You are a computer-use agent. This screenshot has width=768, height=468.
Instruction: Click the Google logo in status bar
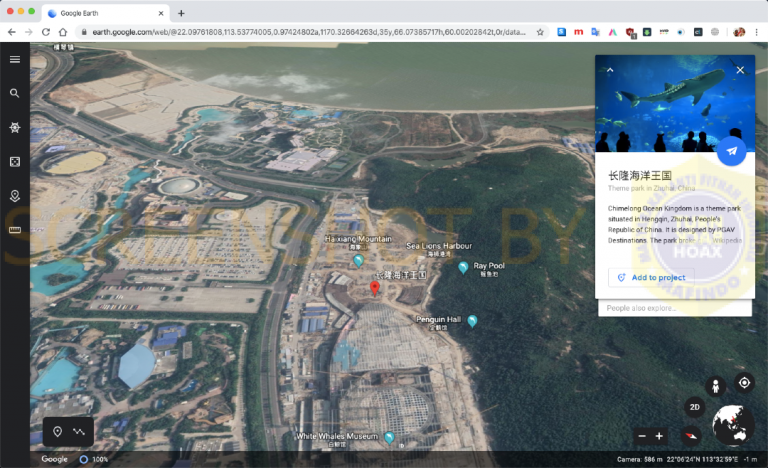(54, 459)
